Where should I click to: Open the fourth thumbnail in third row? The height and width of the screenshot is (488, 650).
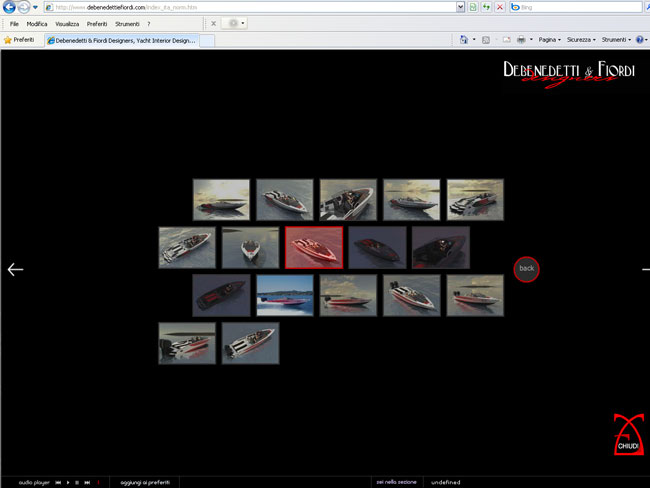412,296
